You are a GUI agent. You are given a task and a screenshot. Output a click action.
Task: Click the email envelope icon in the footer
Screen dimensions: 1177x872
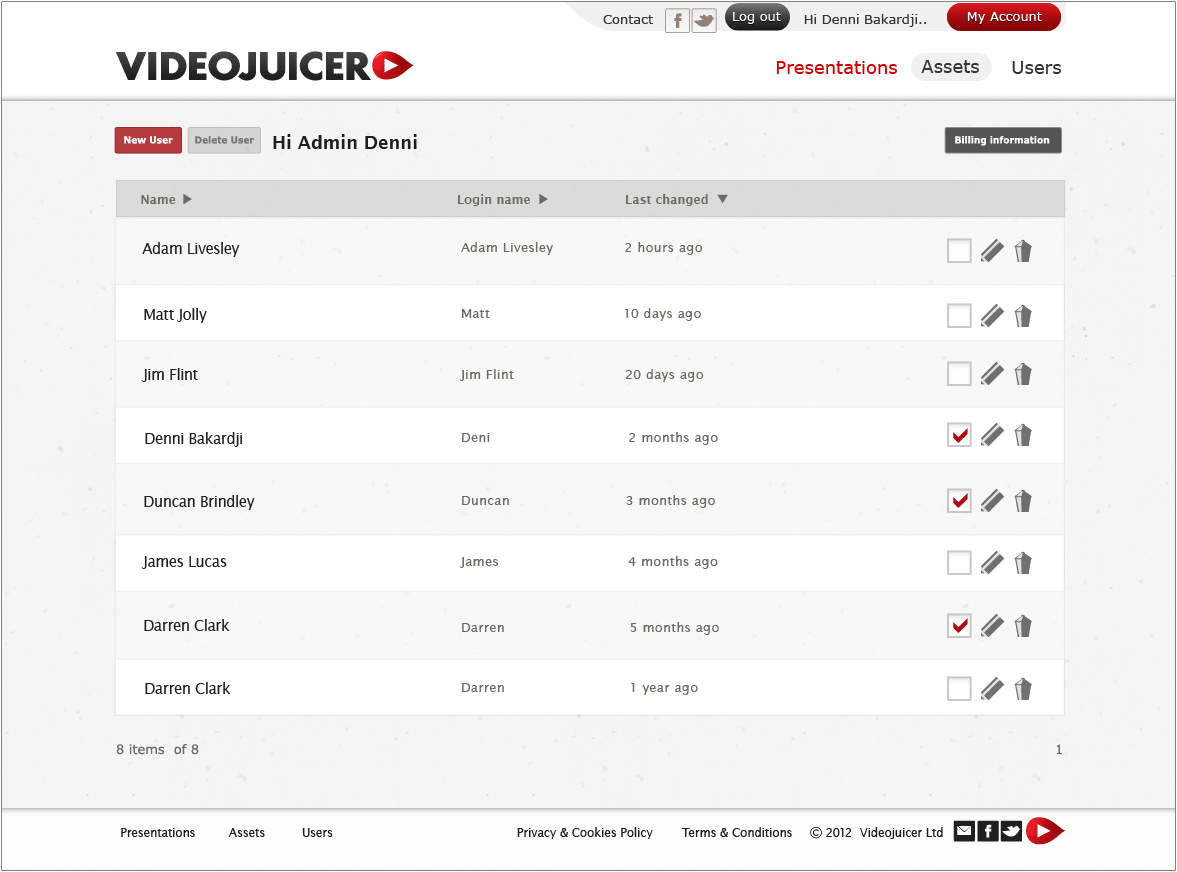[963, 831]
